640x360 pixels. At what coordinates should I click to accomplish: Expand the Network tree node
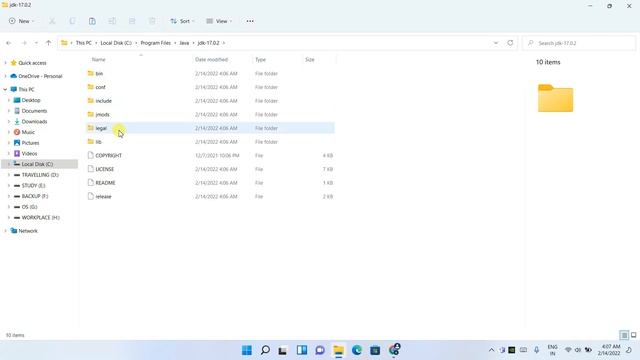click(x=5, y=231)
